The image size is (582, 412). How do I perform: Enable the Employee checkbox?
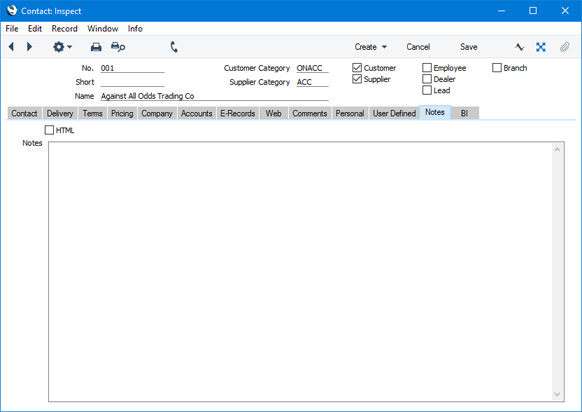(x=427, y=68)
